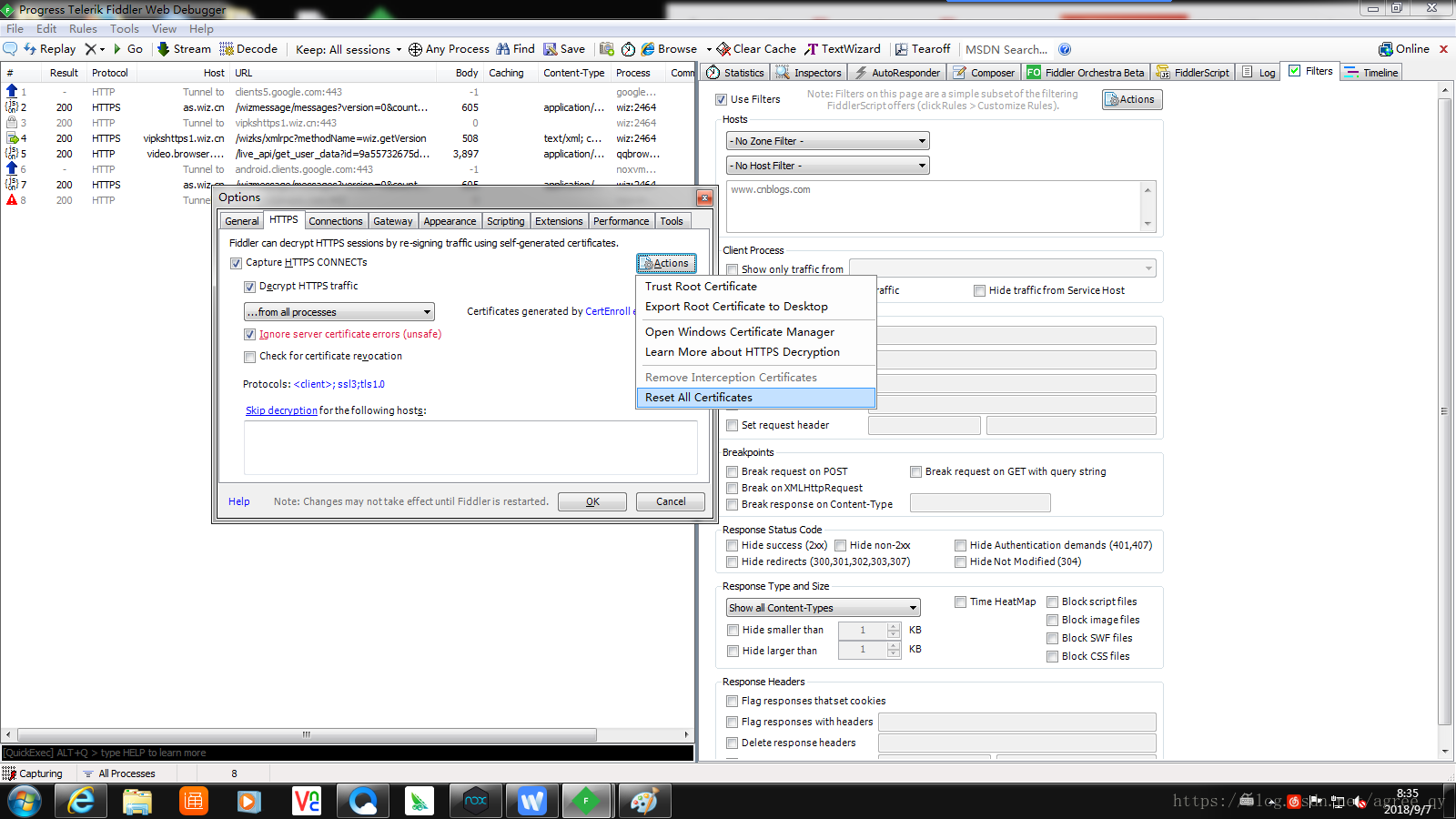The height and width of the screenshot is (819, 1456).
Task: Click the Online status icon
Action: point(1385,49)
